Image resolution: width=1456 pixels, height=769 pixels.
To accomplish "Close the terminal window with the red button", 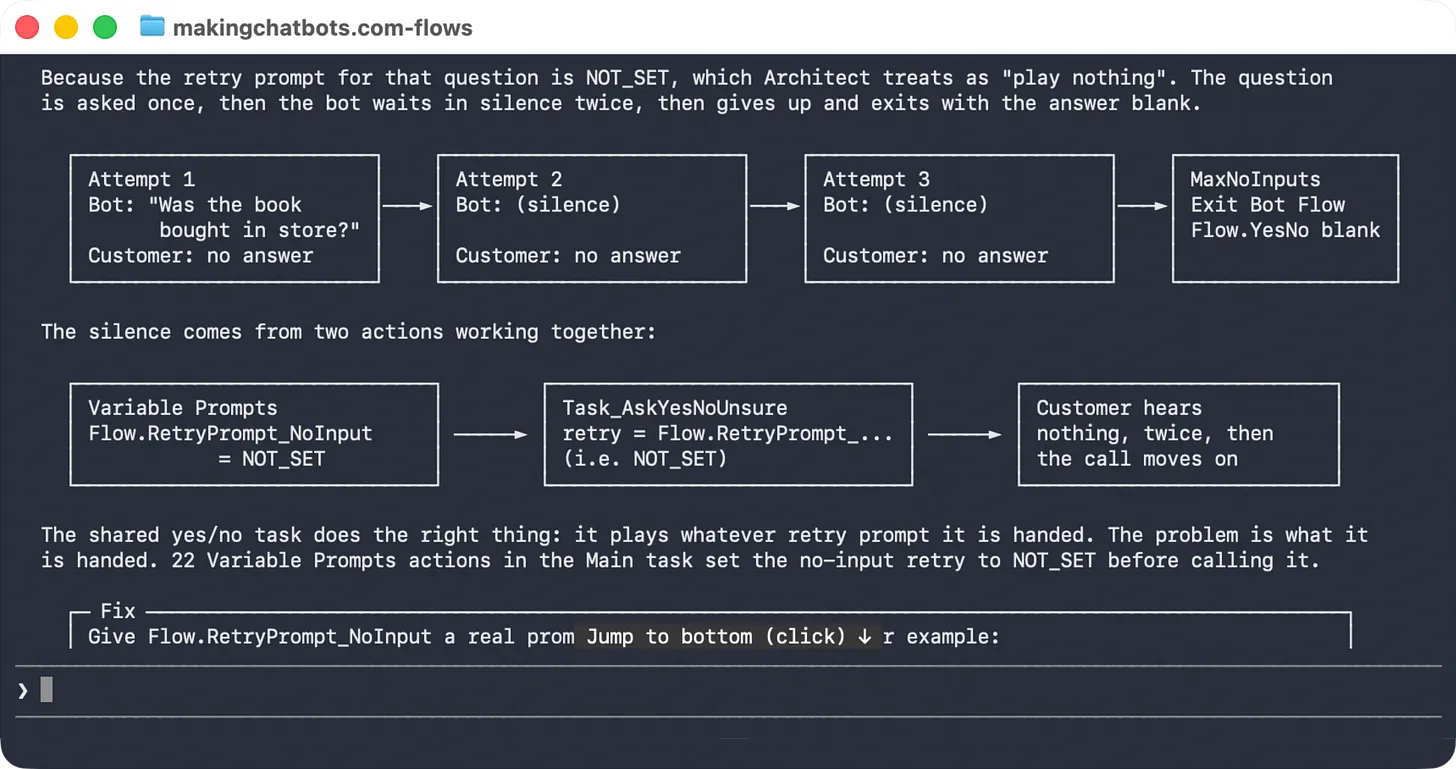I will (x=27, y=27).
